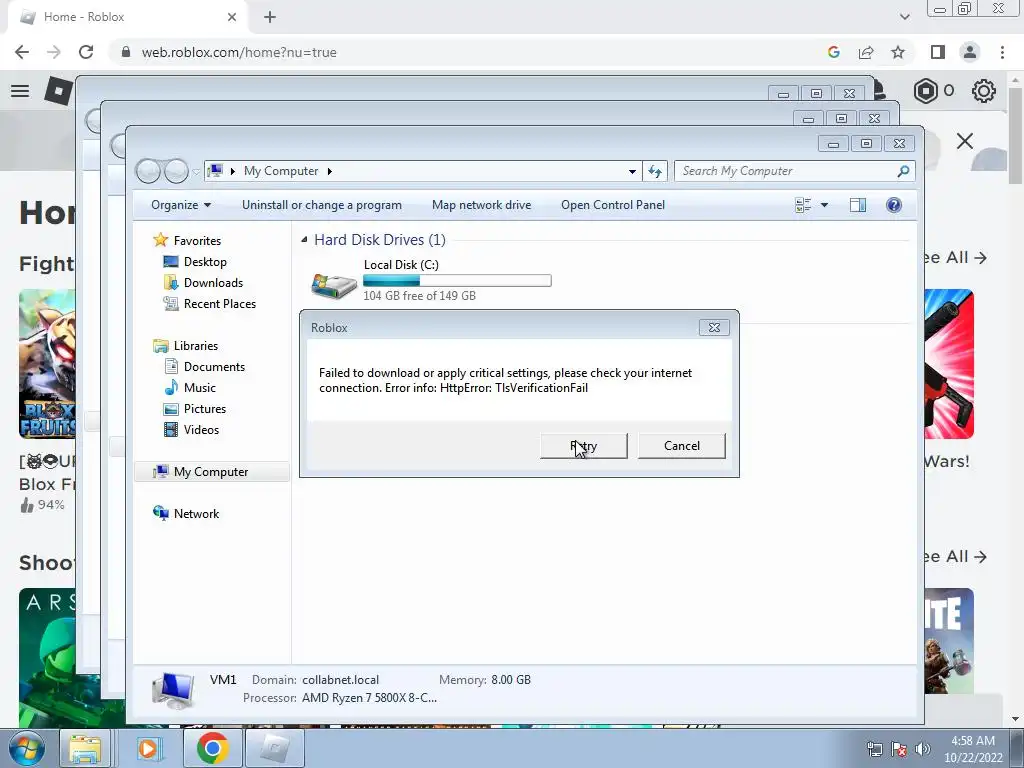Screen dimensions: 1024x768
Task: Bookmark this page with the star icon
Action: coord(898,52)
